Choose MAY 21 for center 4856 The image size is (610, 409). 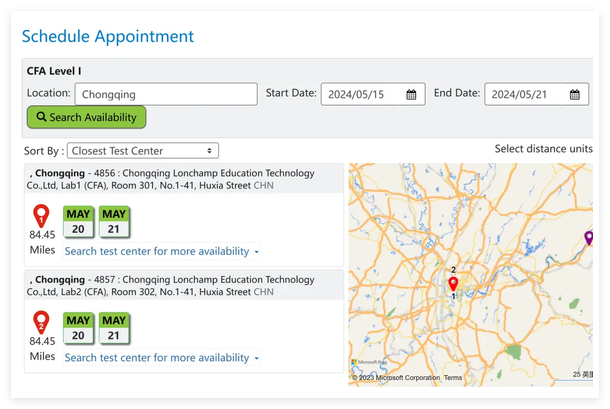click(x=114, y=221)
